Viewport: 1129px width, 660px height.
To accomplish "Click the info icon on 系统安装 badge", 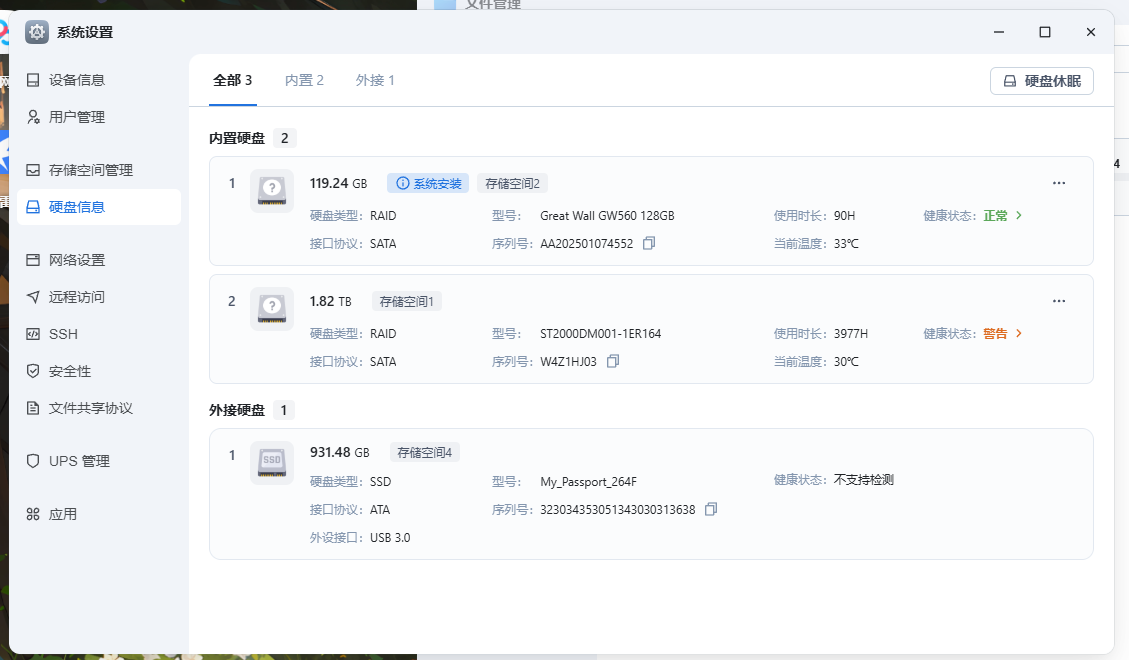I will pyautogui.click(x=402, y=183).
